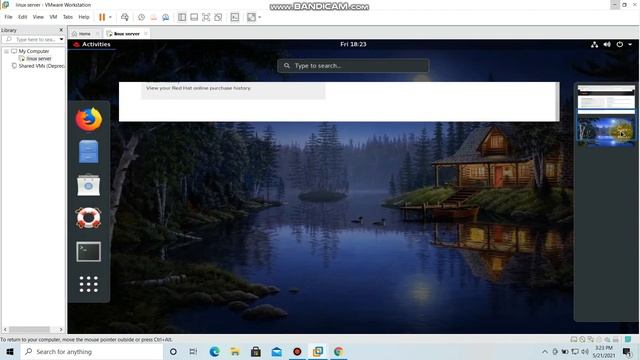
Task: Expand the stretch display dropdown arrow
Action: [260, 17]
